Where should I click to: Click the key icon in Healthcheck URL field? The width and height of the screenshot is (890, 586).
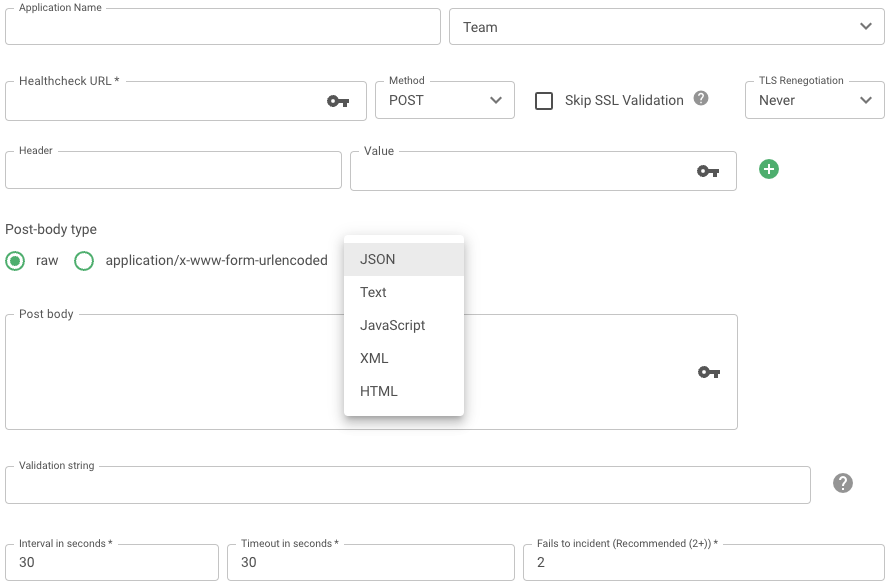click(x=338, y=102)
